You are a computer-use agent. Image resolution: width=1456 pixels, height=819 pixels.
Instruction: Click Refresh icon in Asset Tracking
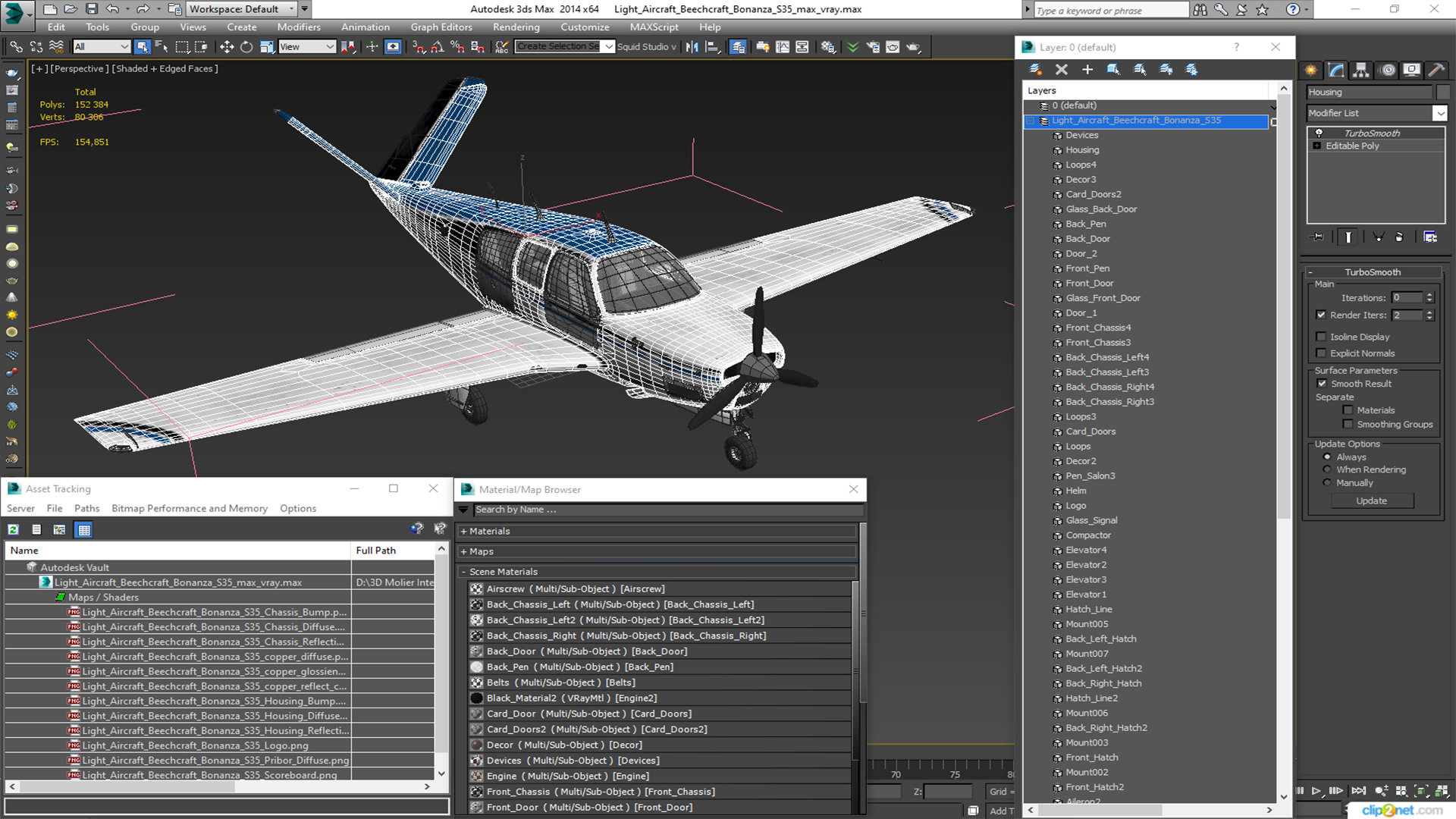(14, 529)
